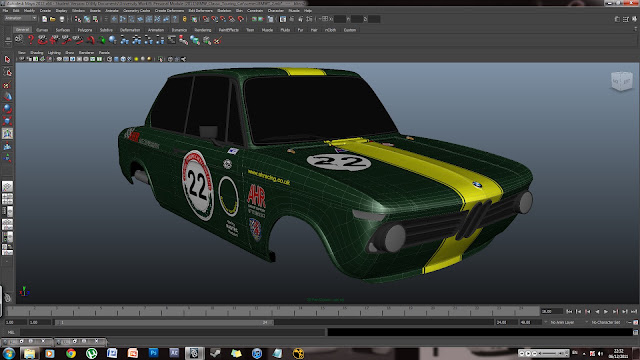Click the play forwards button

tap(606, 311)
